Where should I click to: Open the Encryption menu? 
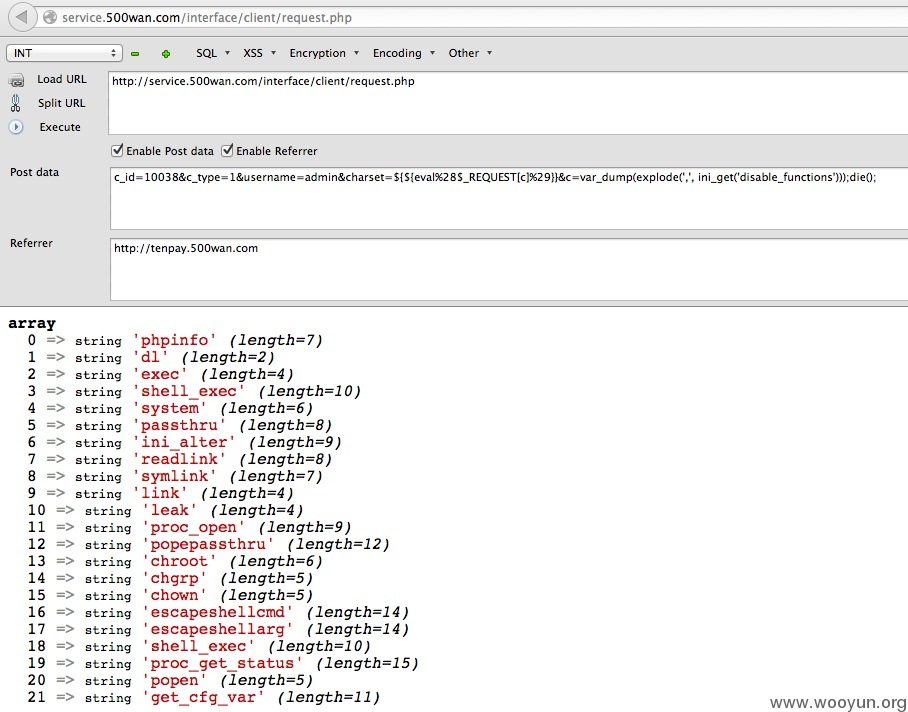(324, 53)
